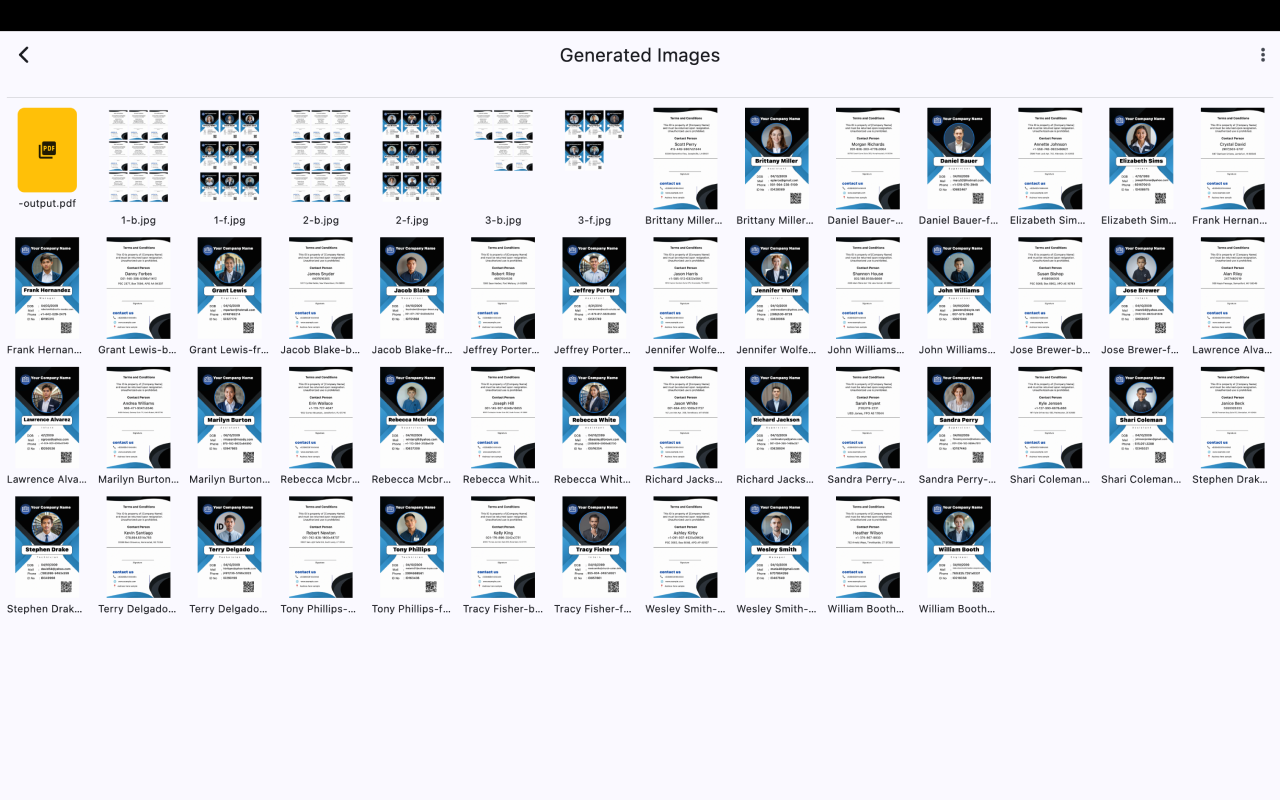This screenshot has height=800, width=1280.
Task: Open Jeffrey Porter front card with photo
Action: [x=594, y=288]
